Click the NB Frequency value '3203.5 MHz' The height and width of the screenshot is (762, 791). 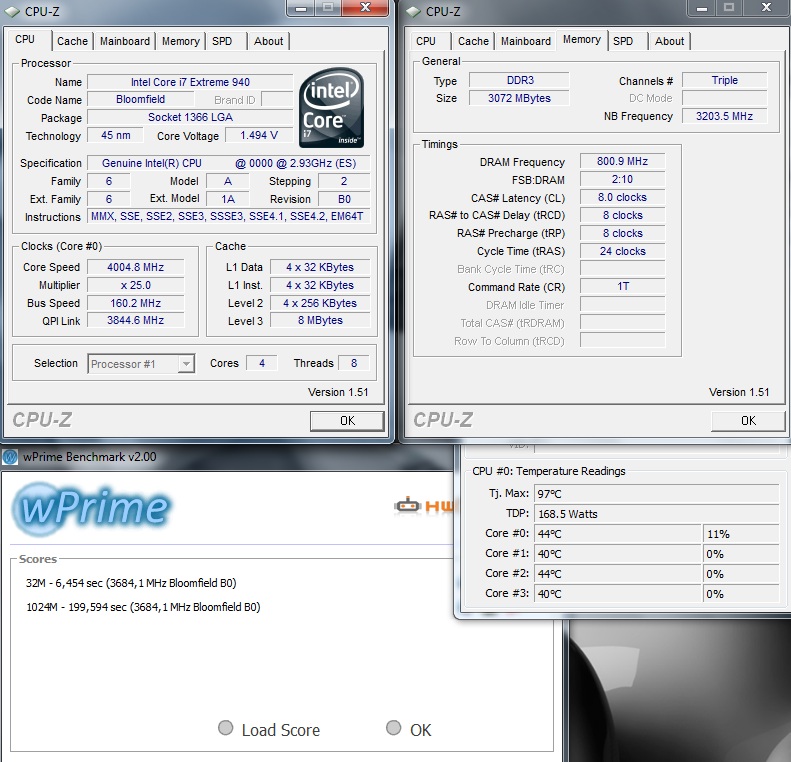(x=725, y=116)
